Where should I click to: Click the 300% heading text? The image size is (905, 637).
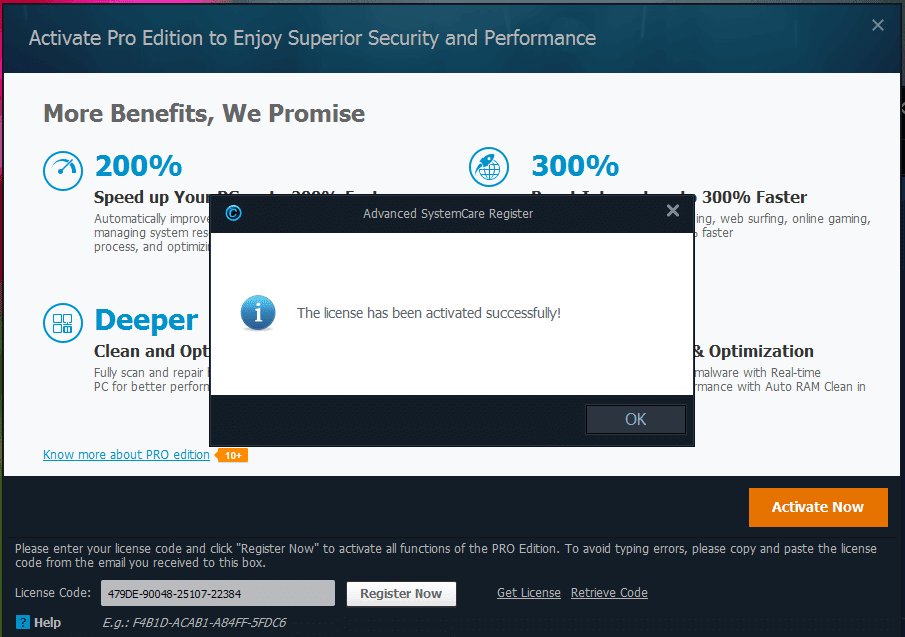point(575,166)
